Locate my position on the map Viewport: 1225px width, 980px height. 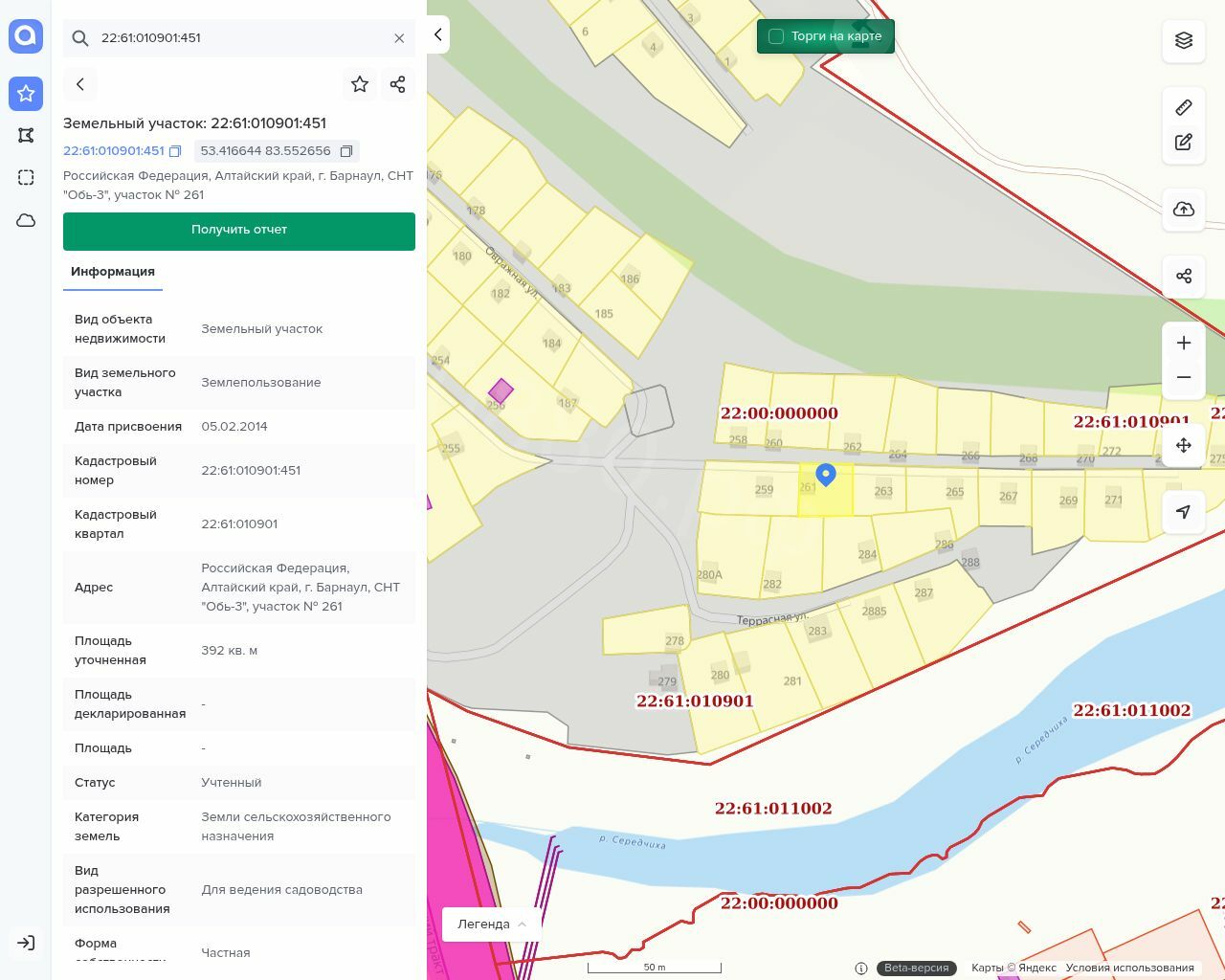click(1184, 512)
